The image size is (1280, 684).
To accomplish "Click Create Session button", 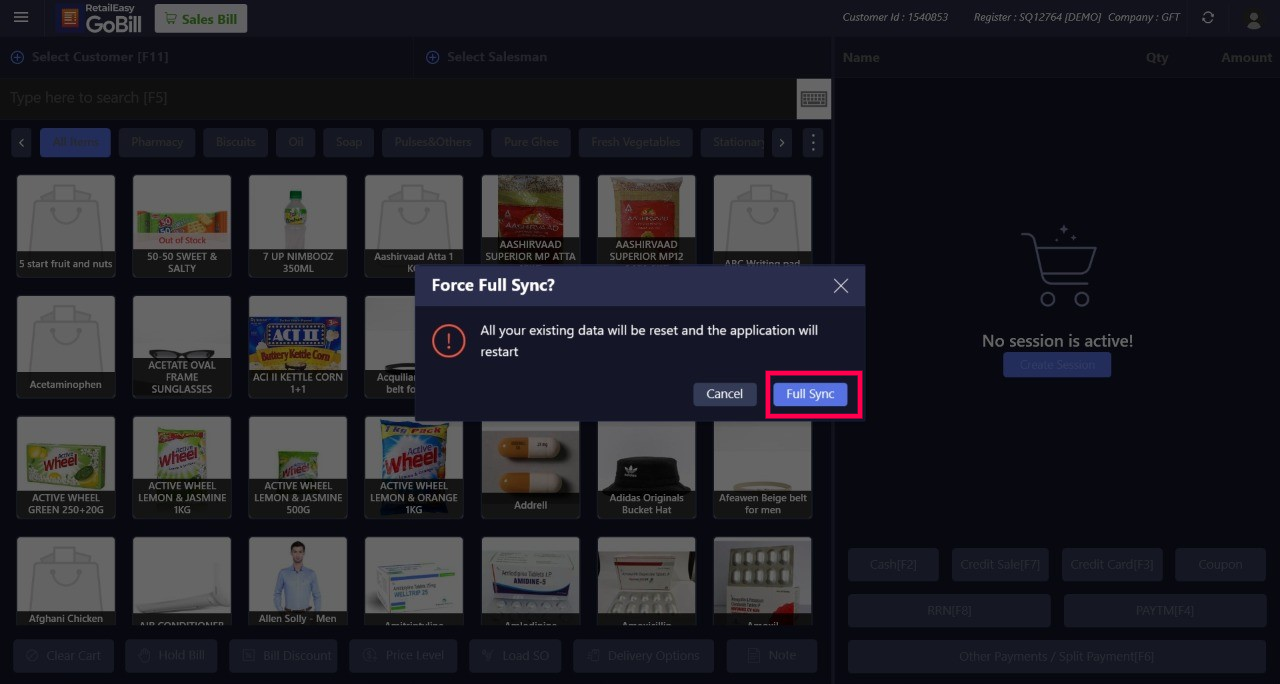I will click(1057, 365).
